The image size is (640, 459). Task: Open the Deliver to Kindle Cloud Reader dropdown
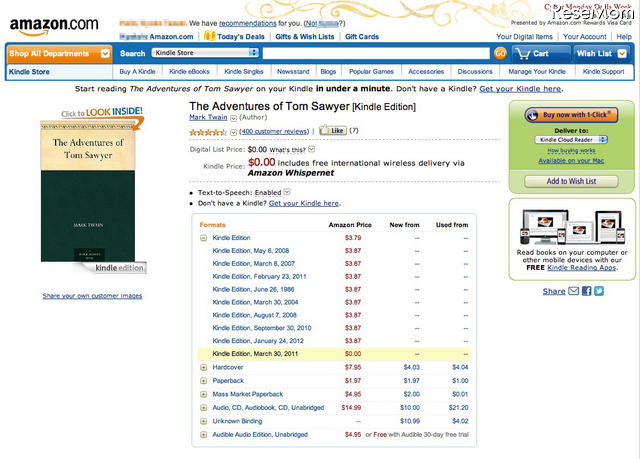[x=571, y=140]
